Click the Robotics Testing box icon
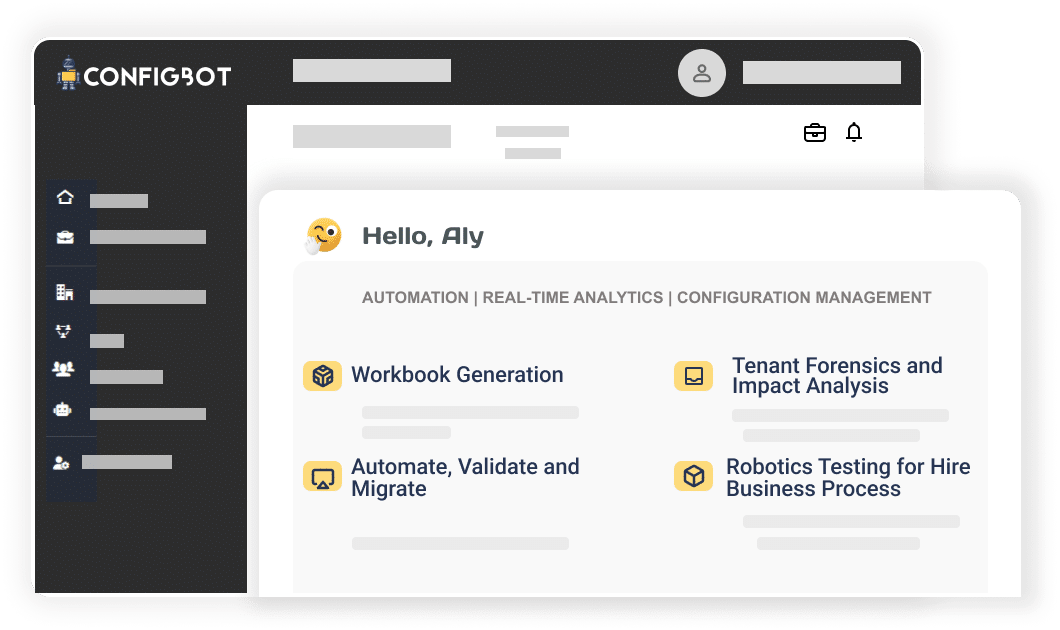This screenshot has width=1060, height=630. [x=693, y=477]
